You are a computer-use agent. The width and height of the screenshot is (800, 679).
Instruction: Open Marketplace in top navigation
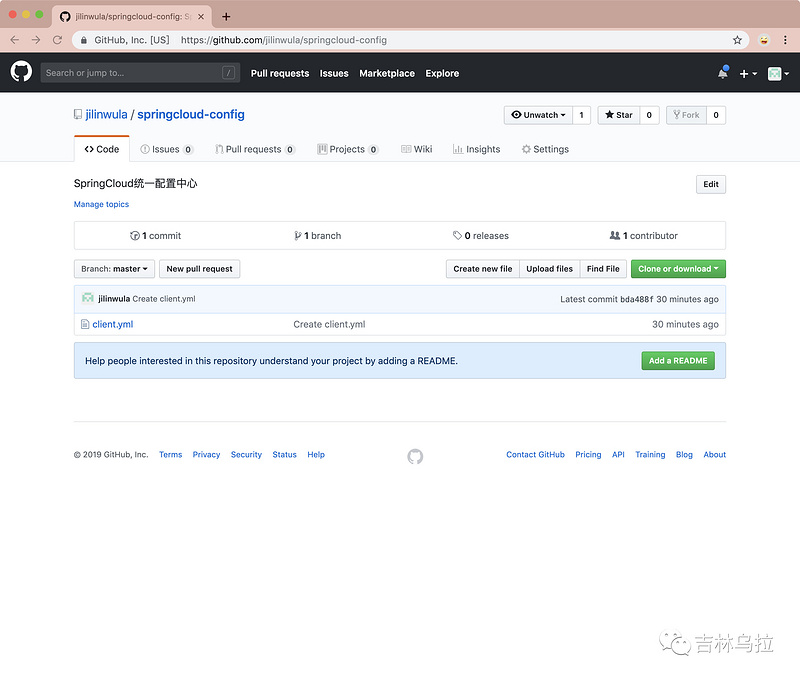pyautogui.click(x=387, y=73)
